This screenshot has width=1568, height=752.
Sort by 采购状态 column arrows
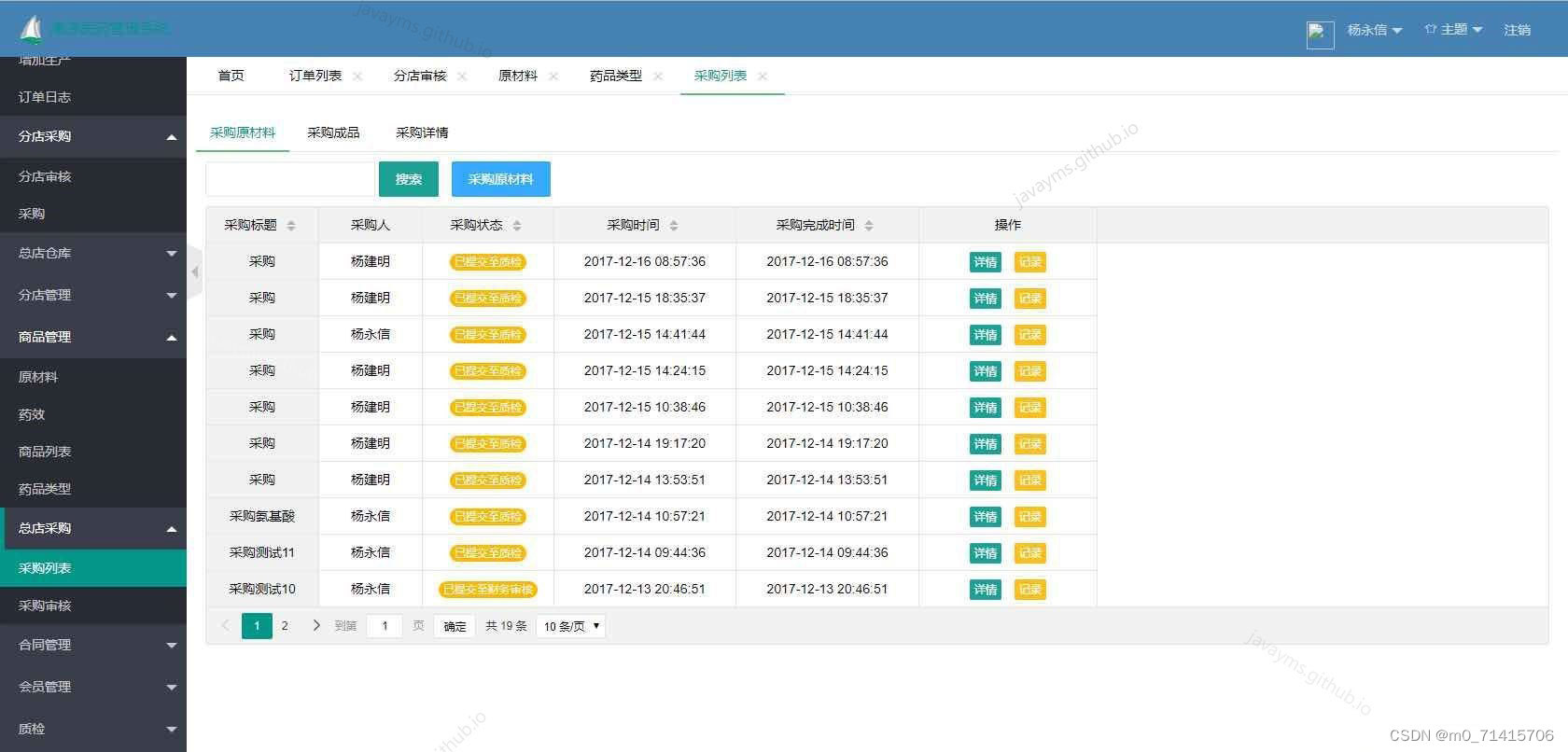(x=517, y=226)
